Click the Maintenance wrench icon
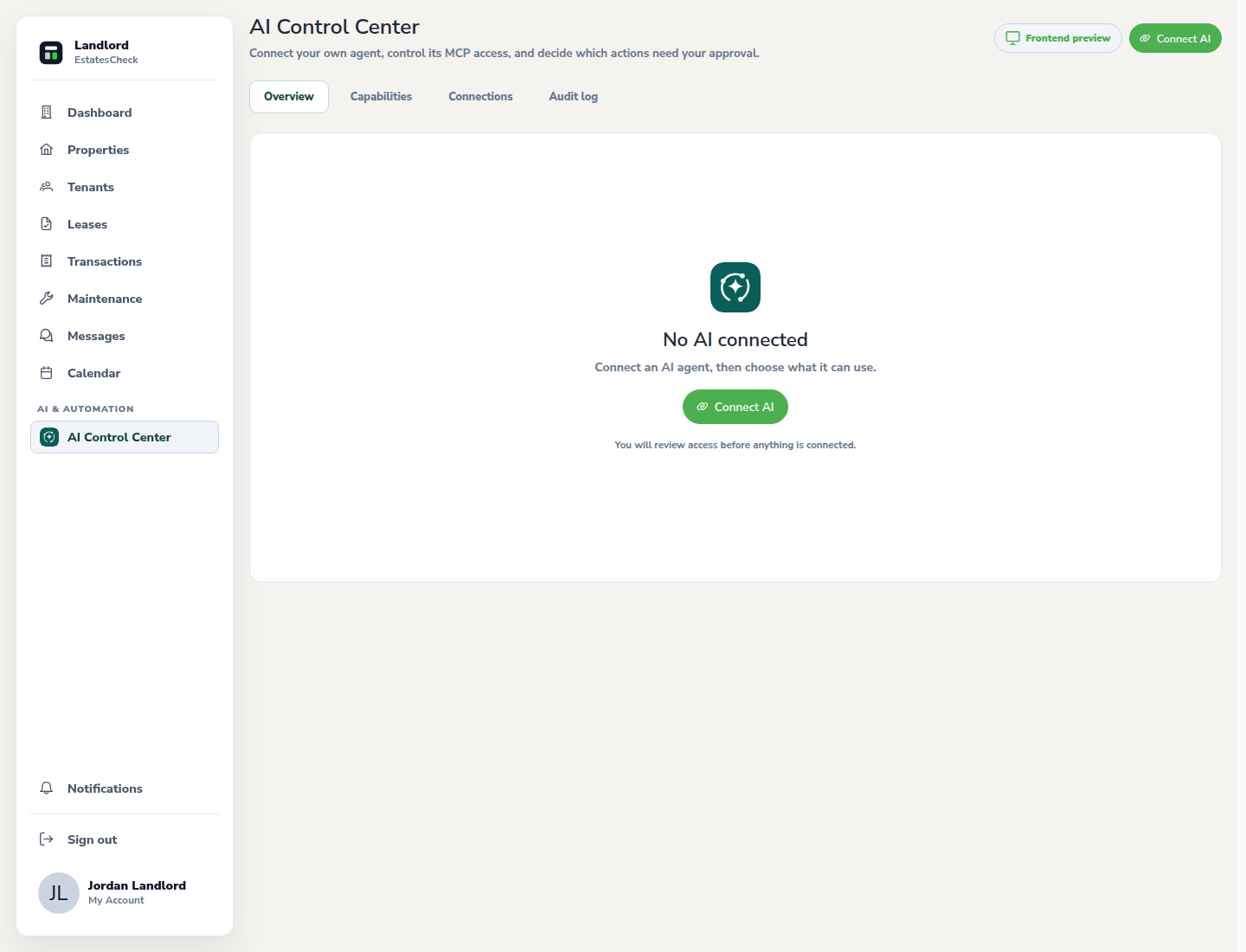Image resolution: width=1246 pixels, height=952 pixels. [x=47, y=299]
